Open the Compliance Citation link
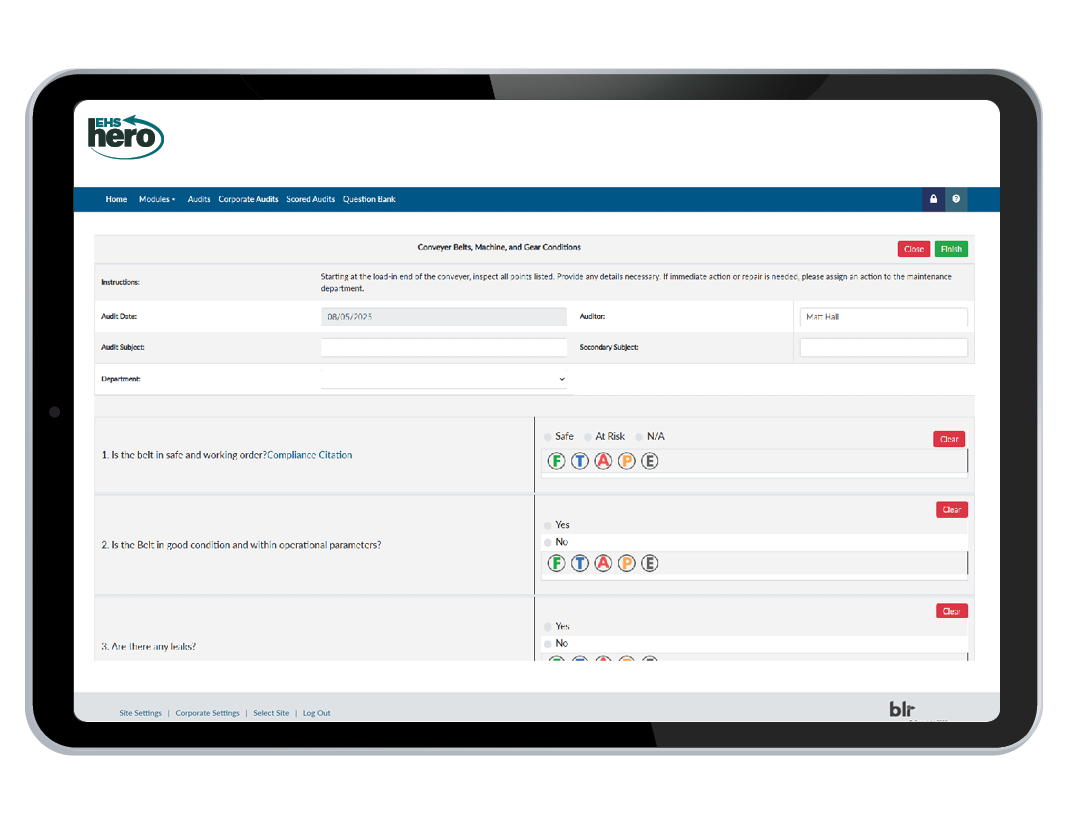The image size is (1068, 824). (309, 455)
